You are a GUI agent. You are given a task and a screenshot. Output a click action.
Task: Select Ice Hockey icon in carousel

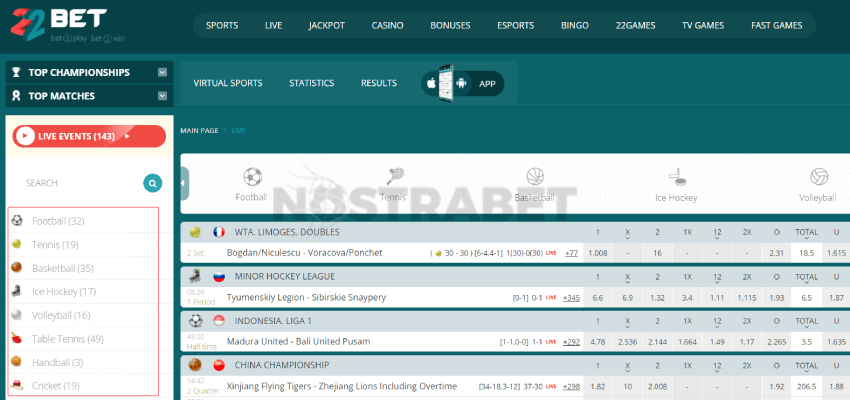click(x=676, y=177)
